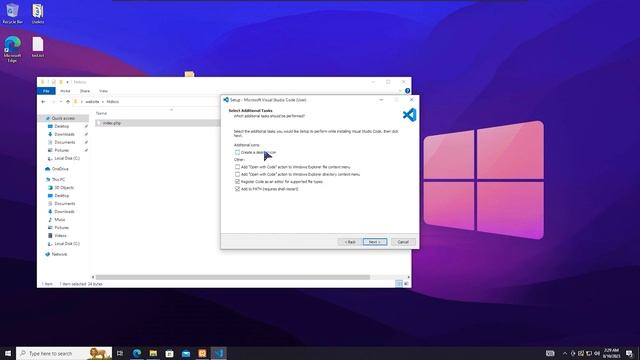640x360 pixels.
Task: Open pinned Desktop under Quick access
Action: [62, 127]
